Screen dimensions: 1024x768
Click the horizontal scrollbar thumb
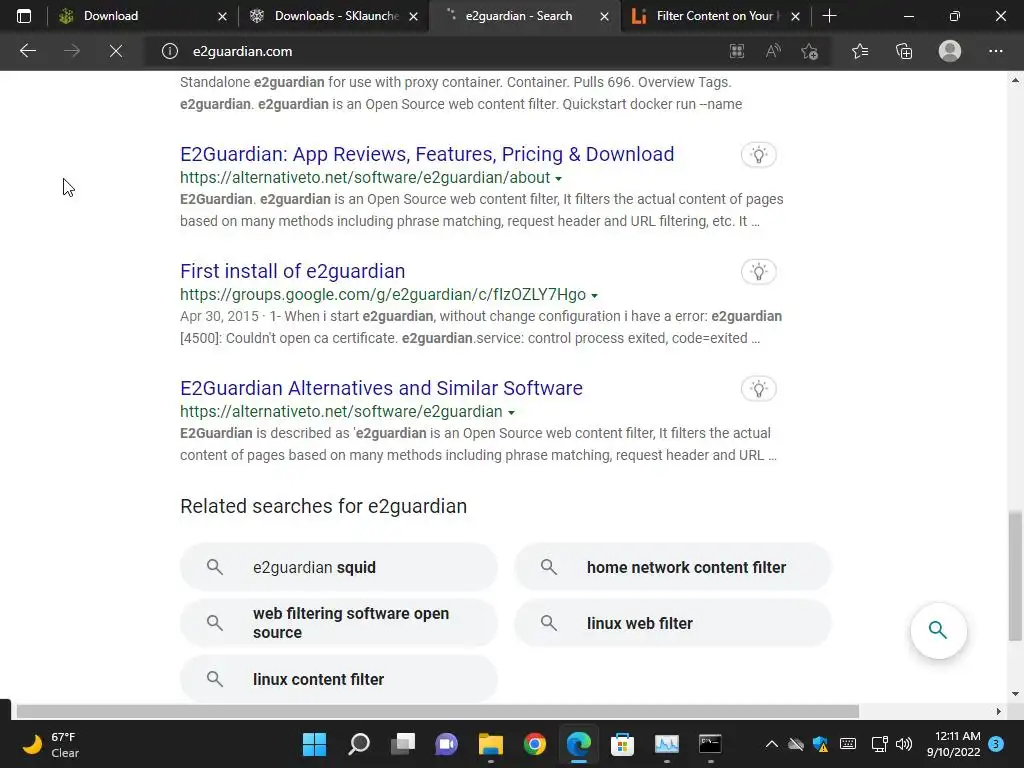[x=438, y=711]
